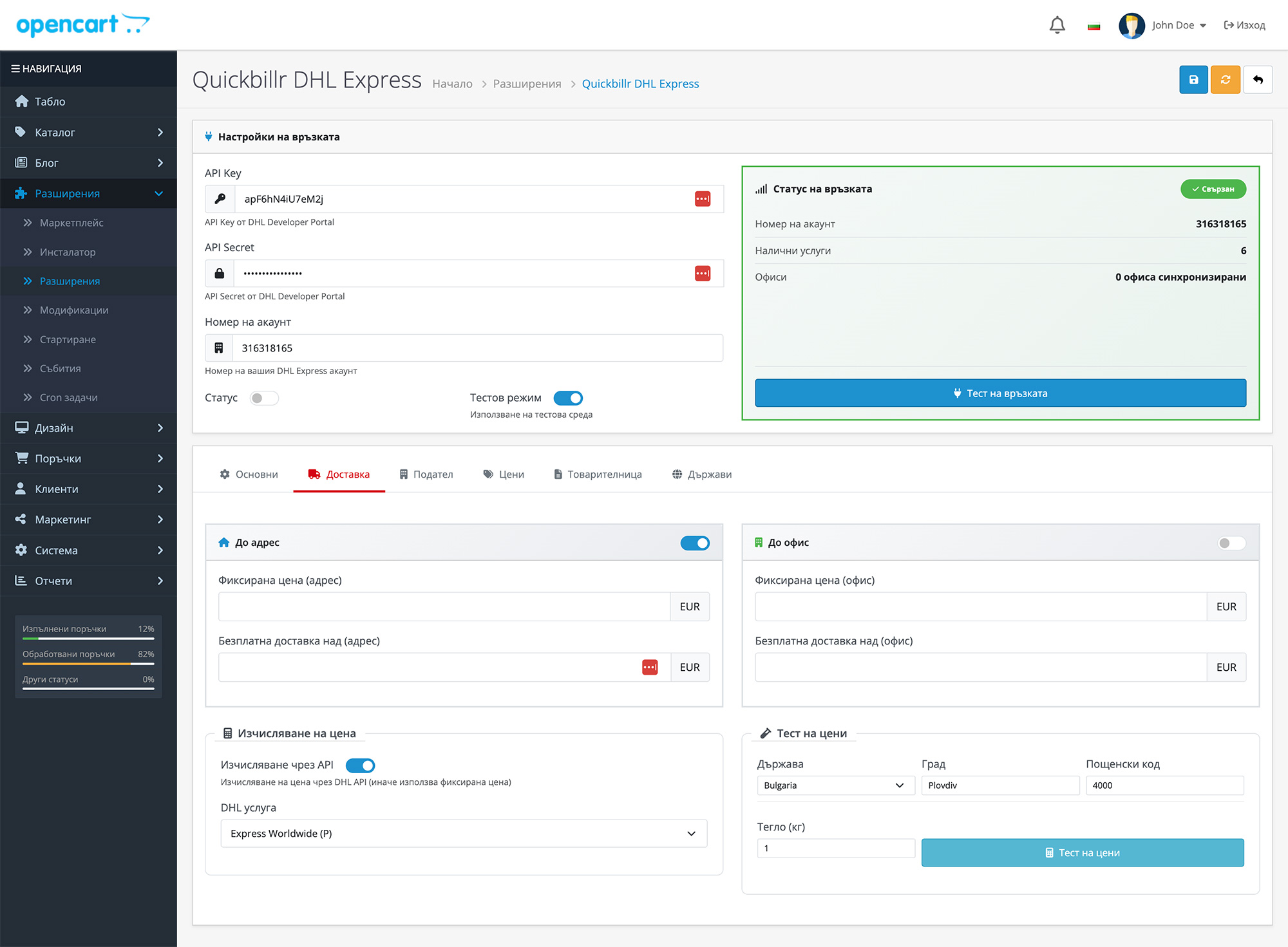This screenshot has height=947, width=1288.
Task: Click the Тест на връзката button
Action: tap(1000, 393)
